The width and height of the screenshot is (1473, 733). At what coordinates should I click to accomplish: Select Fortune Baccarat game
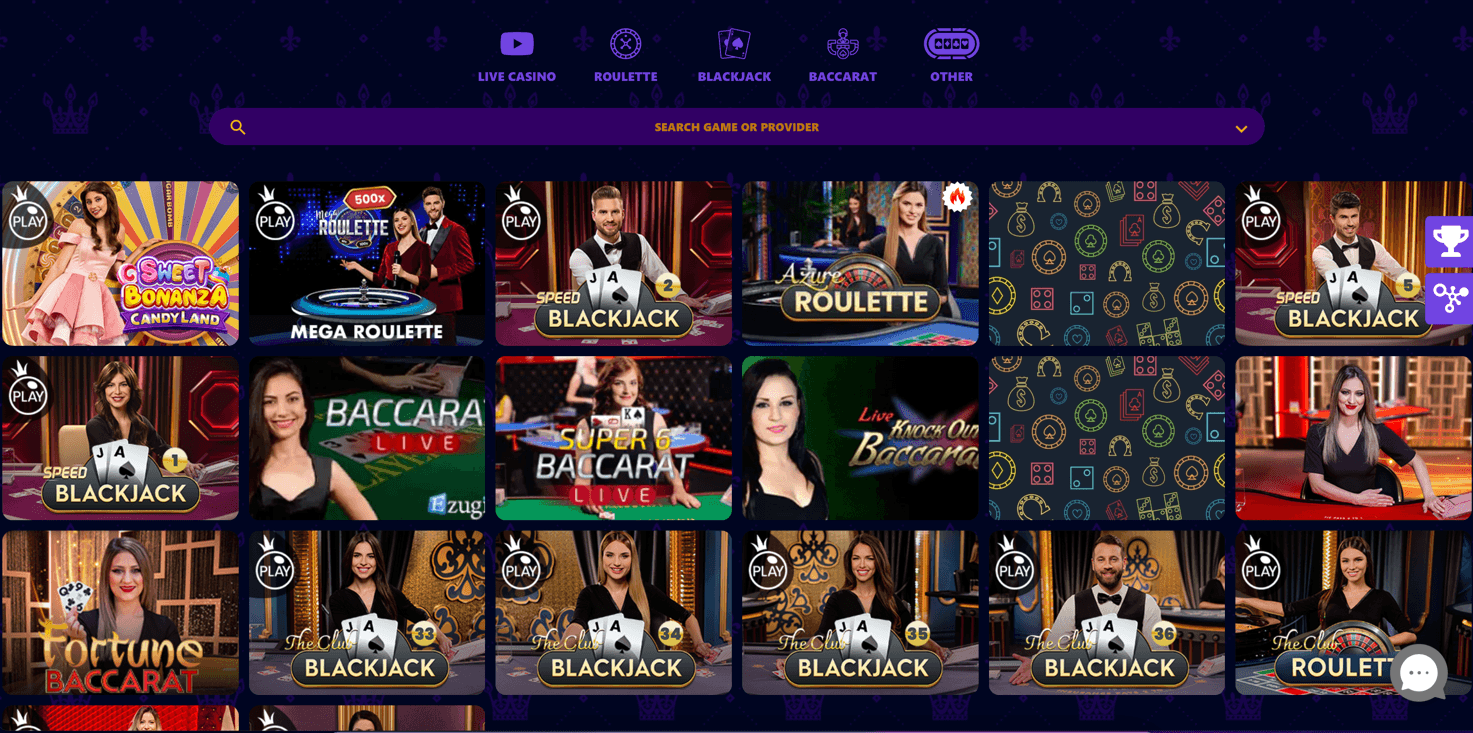point(120,613)
